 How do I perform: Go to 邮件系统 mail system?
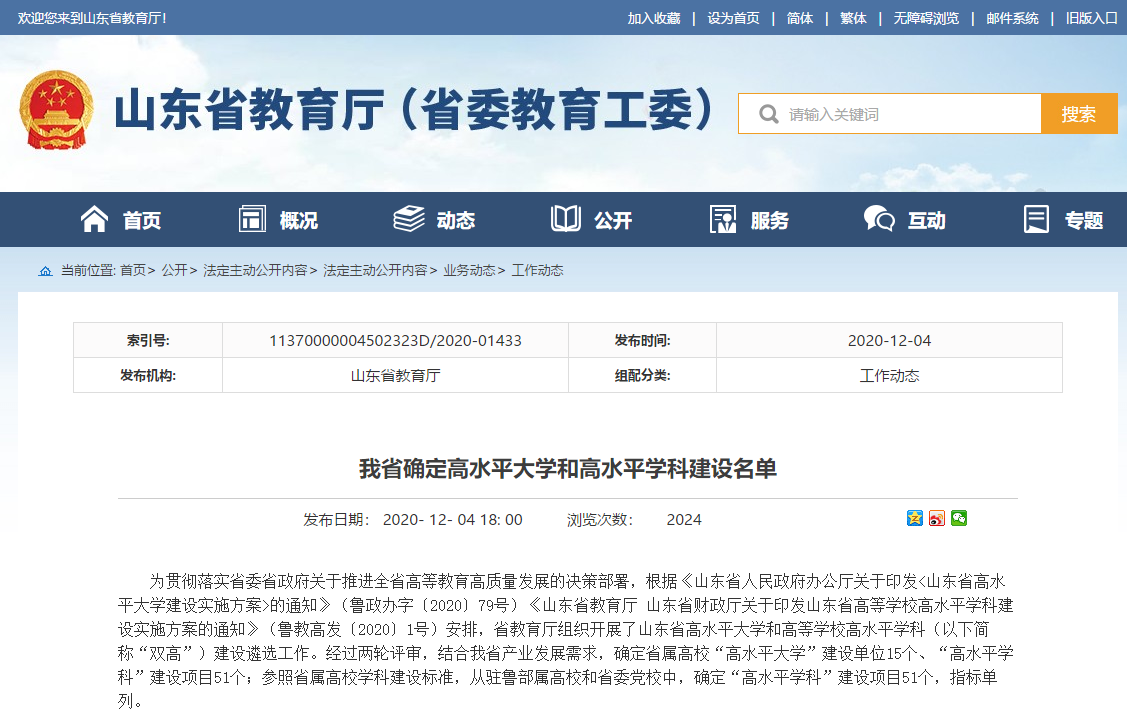coord(1012,18)
